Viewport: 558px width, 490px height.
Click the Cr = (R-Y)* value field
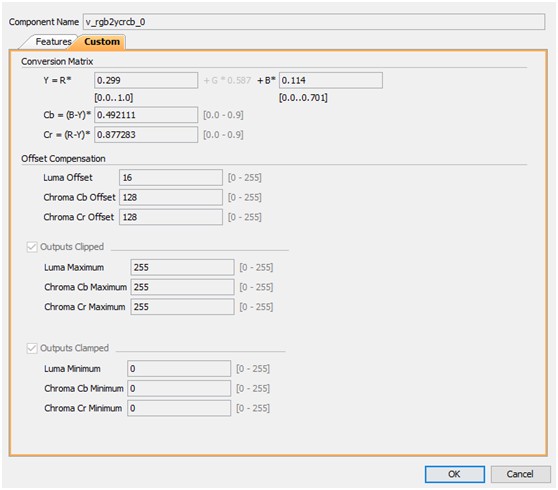[146, 135]
